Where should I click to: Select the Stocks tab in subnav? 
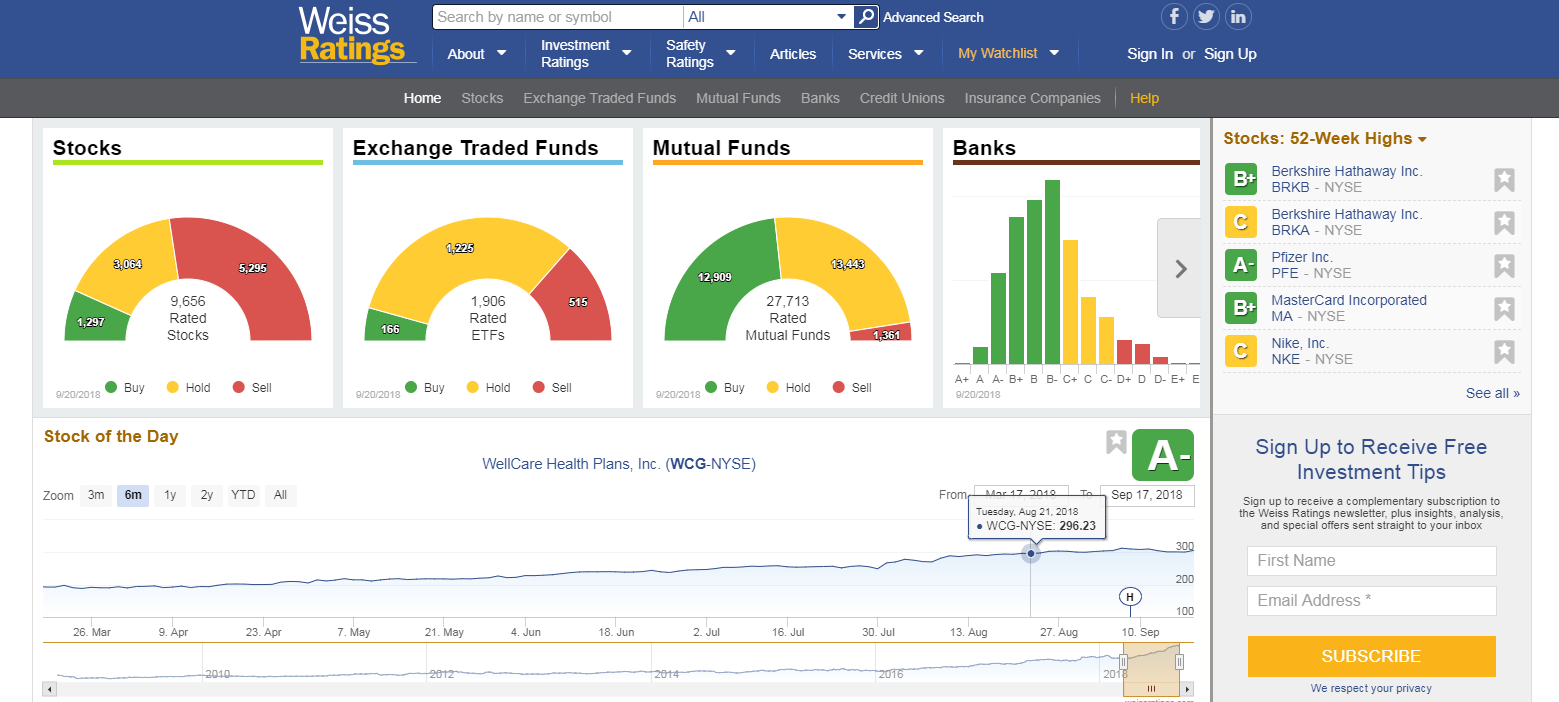[x=482, y=98]
